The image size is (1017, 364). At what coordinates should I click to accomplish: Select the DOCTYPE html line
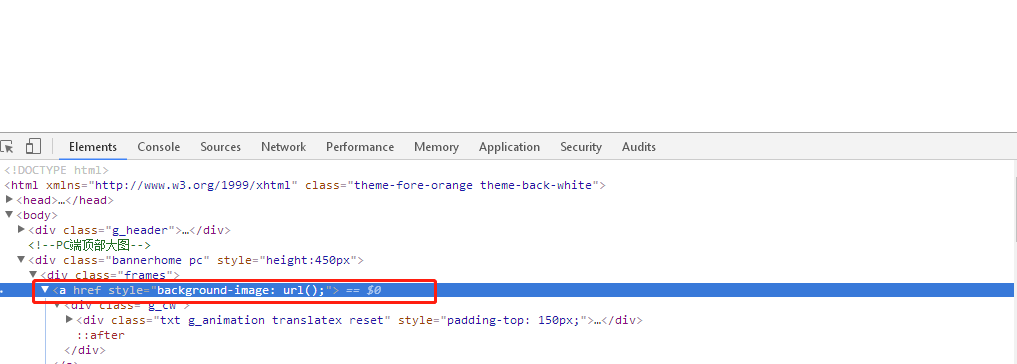56,170
